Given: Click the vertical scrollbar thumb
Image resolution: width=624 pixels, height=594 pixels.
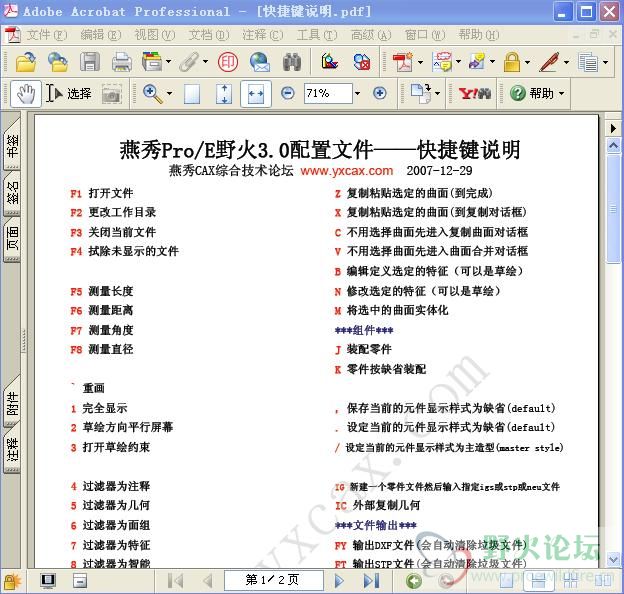Looking at the screenshot, I should [613, 208].
